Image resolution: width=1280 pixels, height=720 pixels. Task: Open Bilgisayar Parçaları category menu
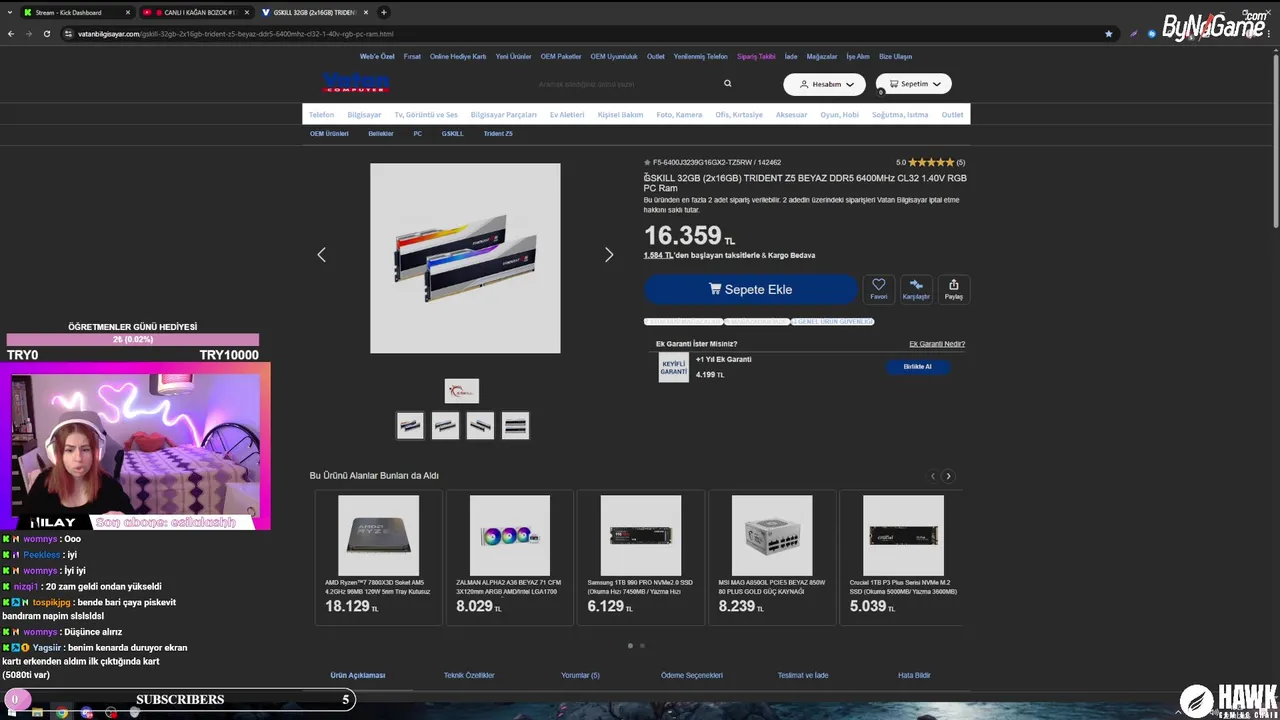[503, 115]
